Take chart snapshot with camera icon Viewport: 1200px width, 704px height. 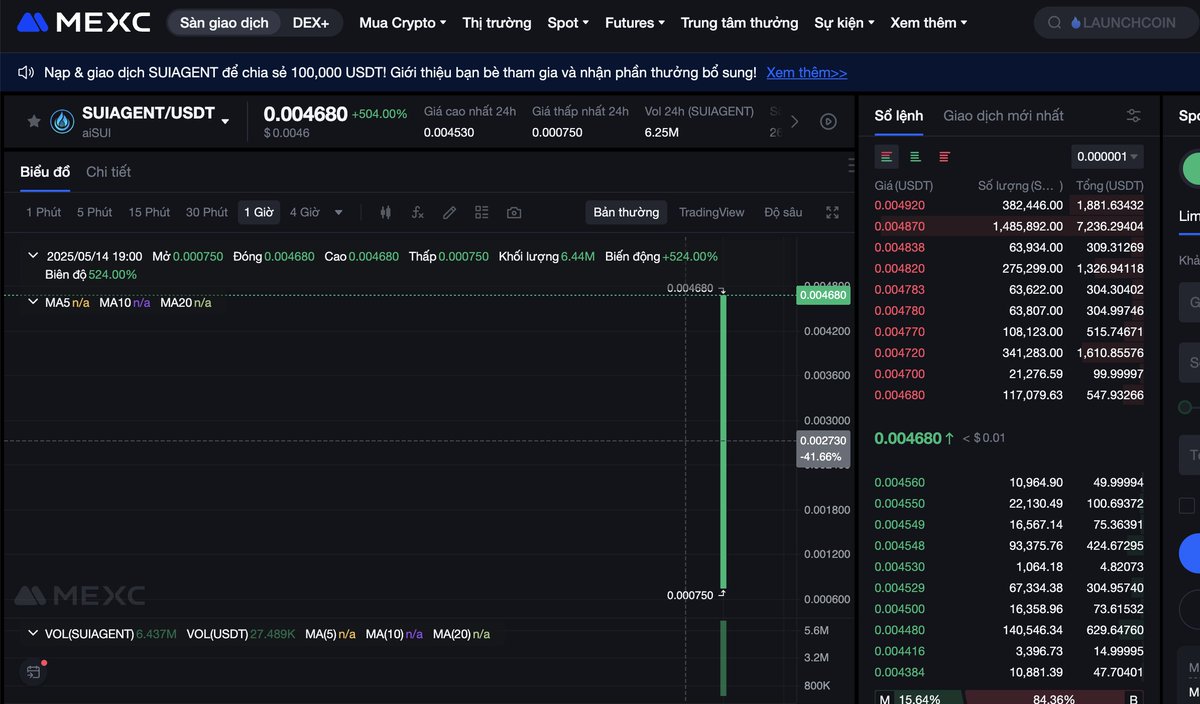[514, 212]
